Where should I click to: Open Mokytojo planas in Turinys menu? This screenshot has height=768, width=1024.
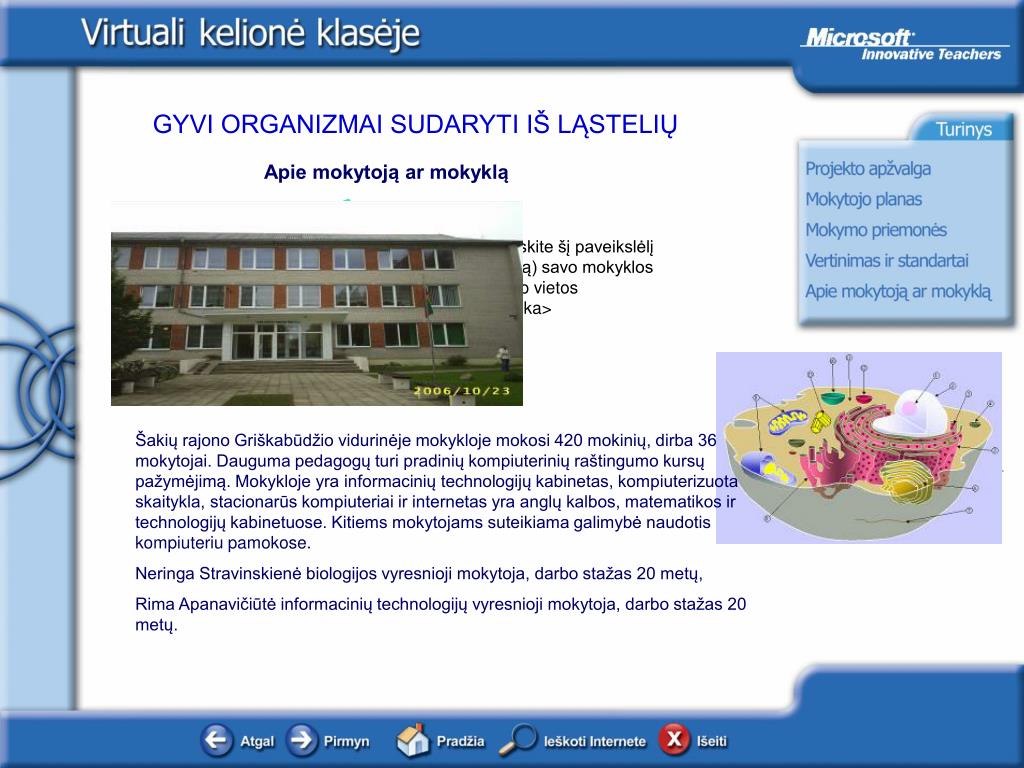point(863,199)
